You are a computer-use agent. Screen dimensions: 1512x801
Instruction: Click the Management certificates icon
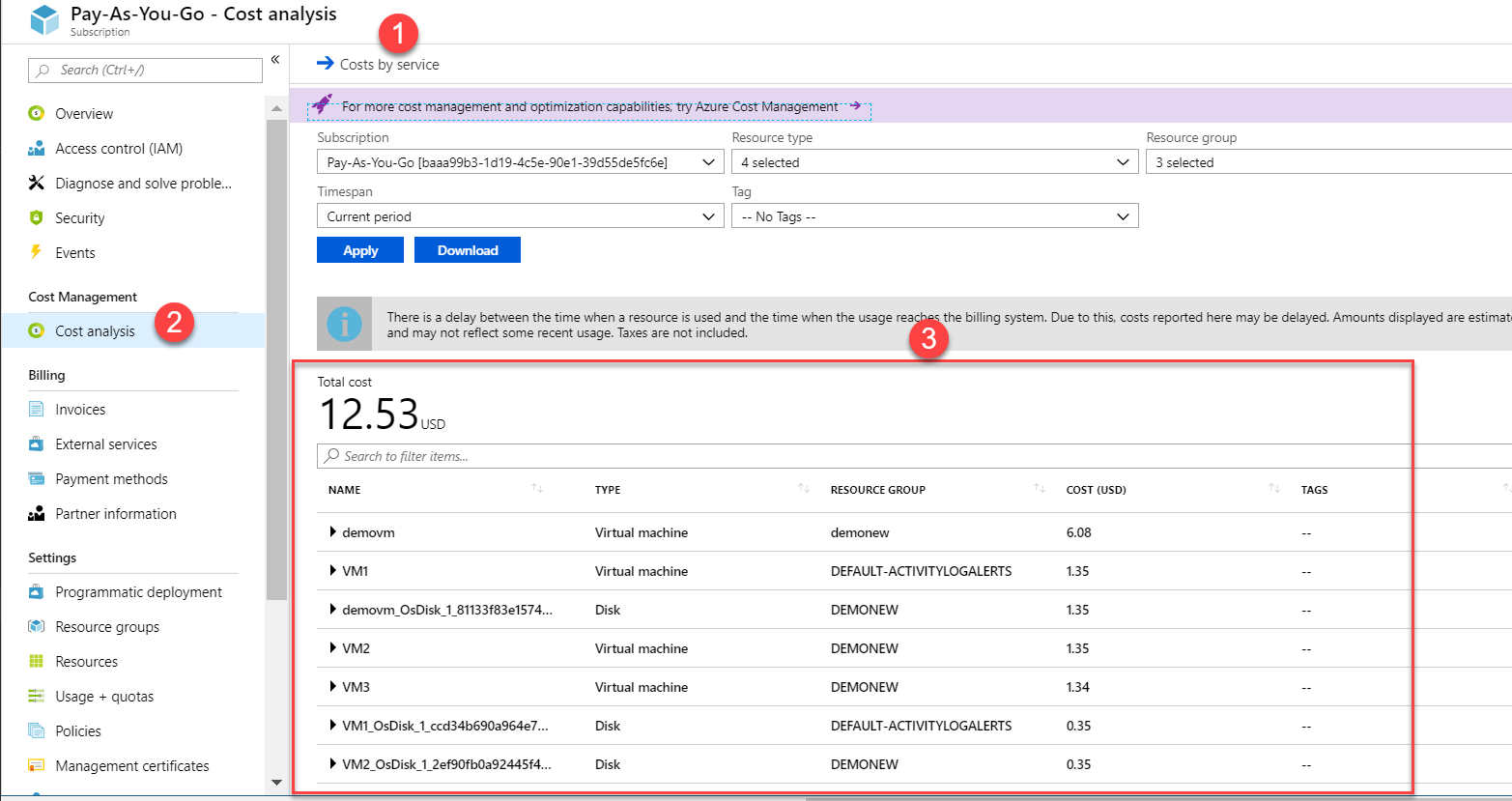pos(37,765)
